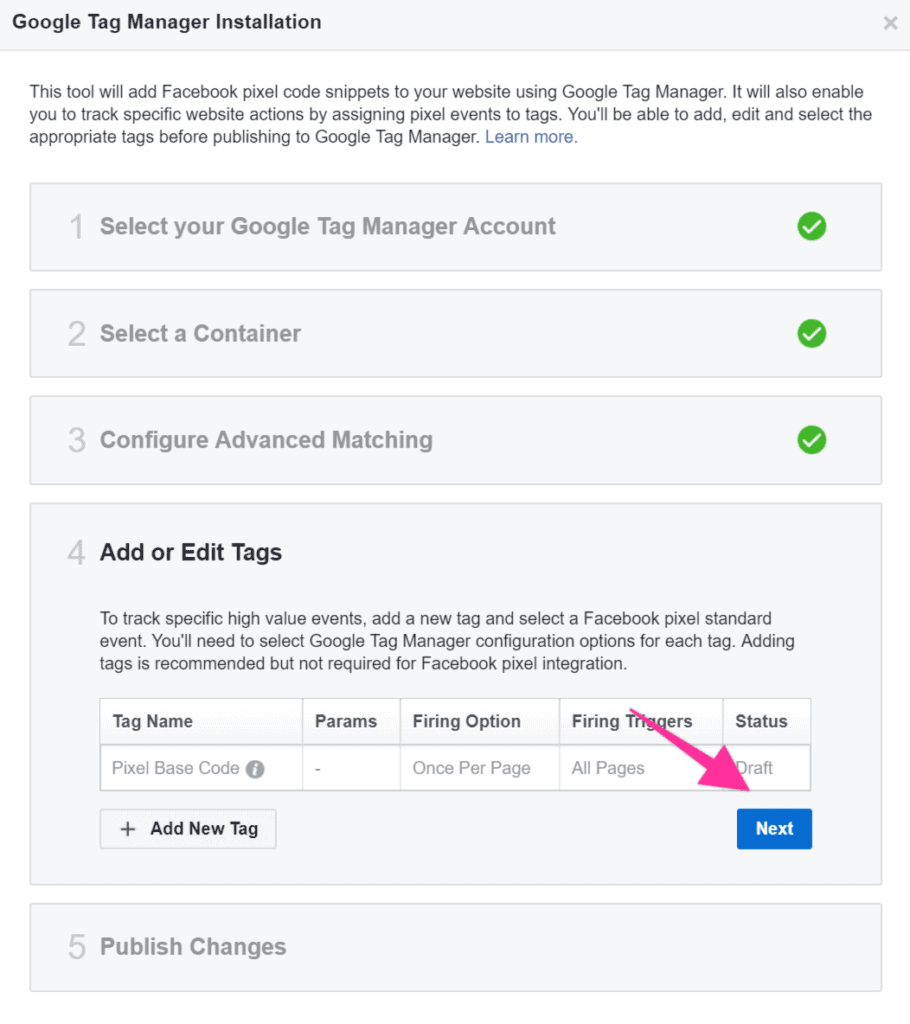Open the Learn more link
The image size is (910, 1024).
(x=531, y=137)
